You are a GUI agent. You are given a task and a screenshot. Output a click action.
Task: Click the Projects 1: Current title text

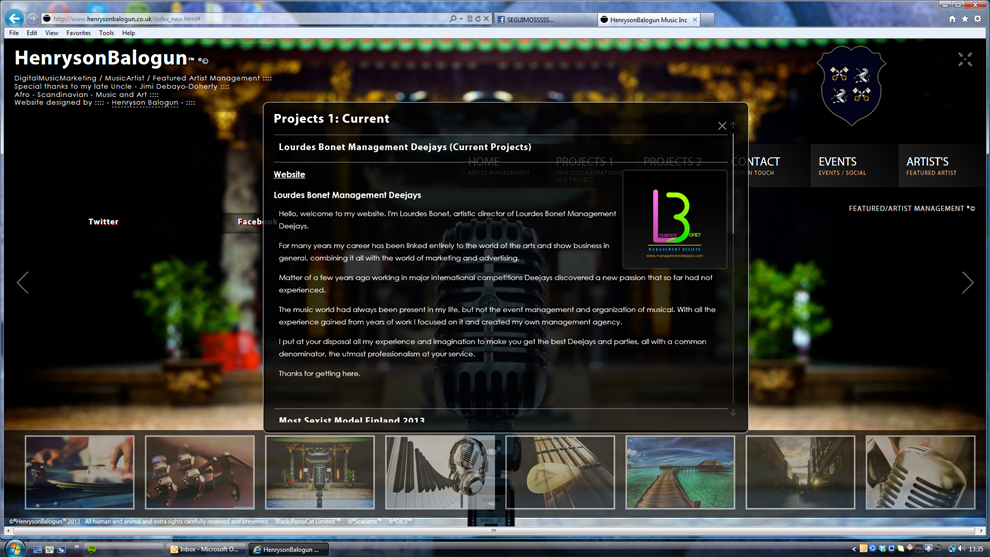pos(331,119)
